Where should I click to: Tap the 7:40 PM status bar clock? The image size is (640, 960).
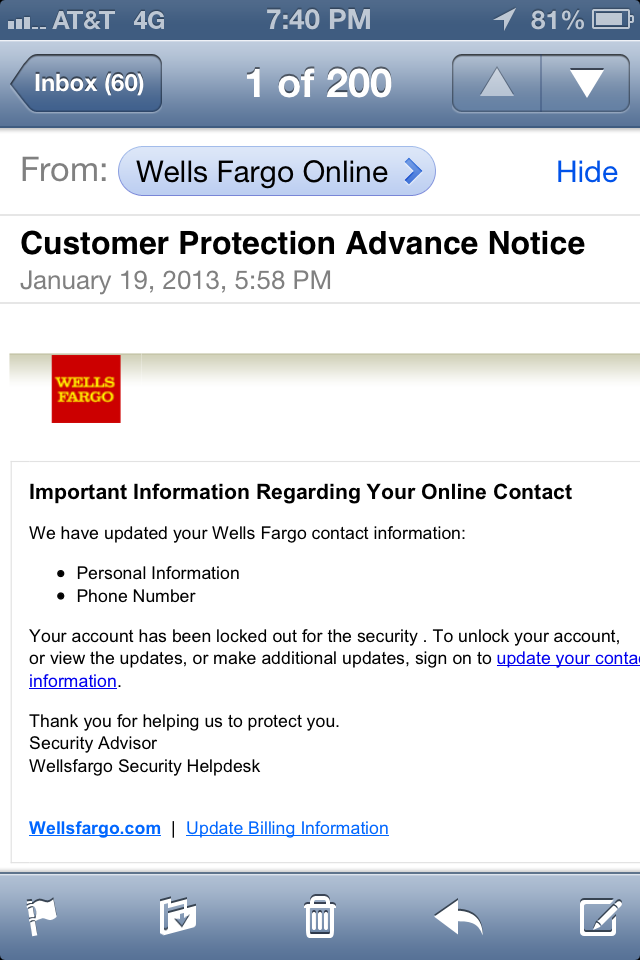tap(319, 19)
